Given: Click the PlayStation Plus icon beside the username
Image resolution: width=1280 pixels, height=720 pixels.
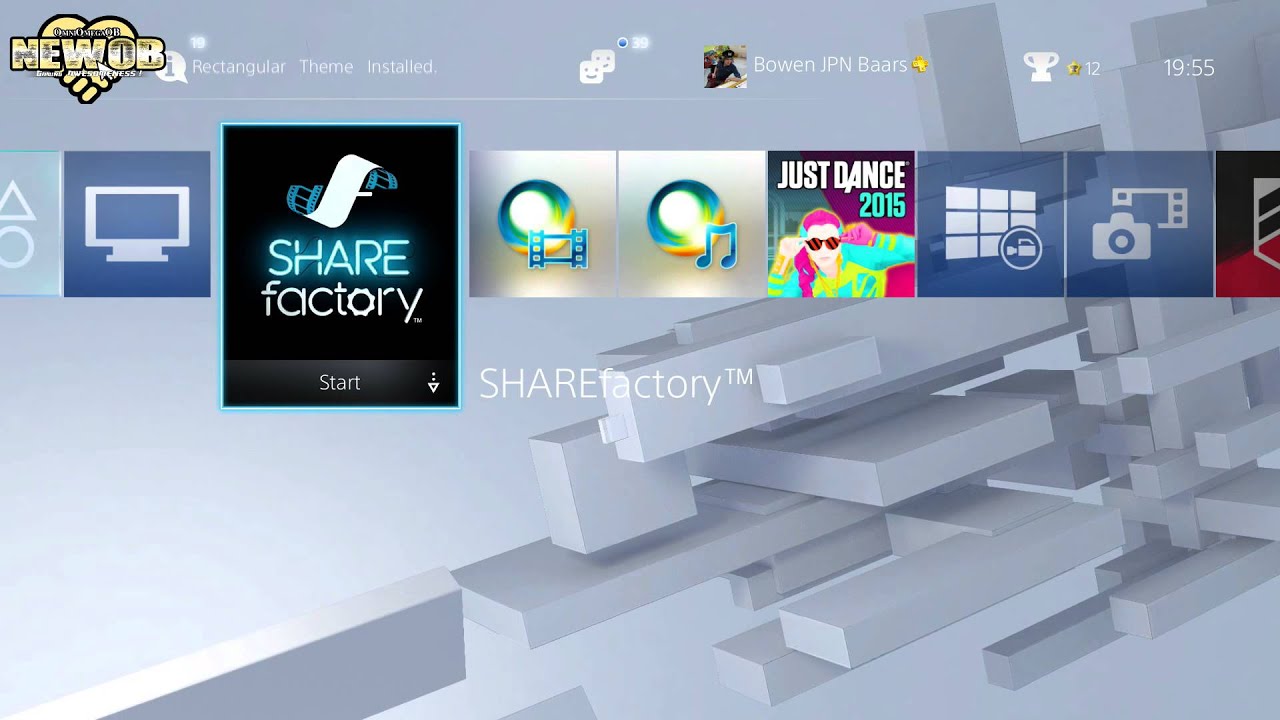Looking at the screenshot, I should 920,65.
